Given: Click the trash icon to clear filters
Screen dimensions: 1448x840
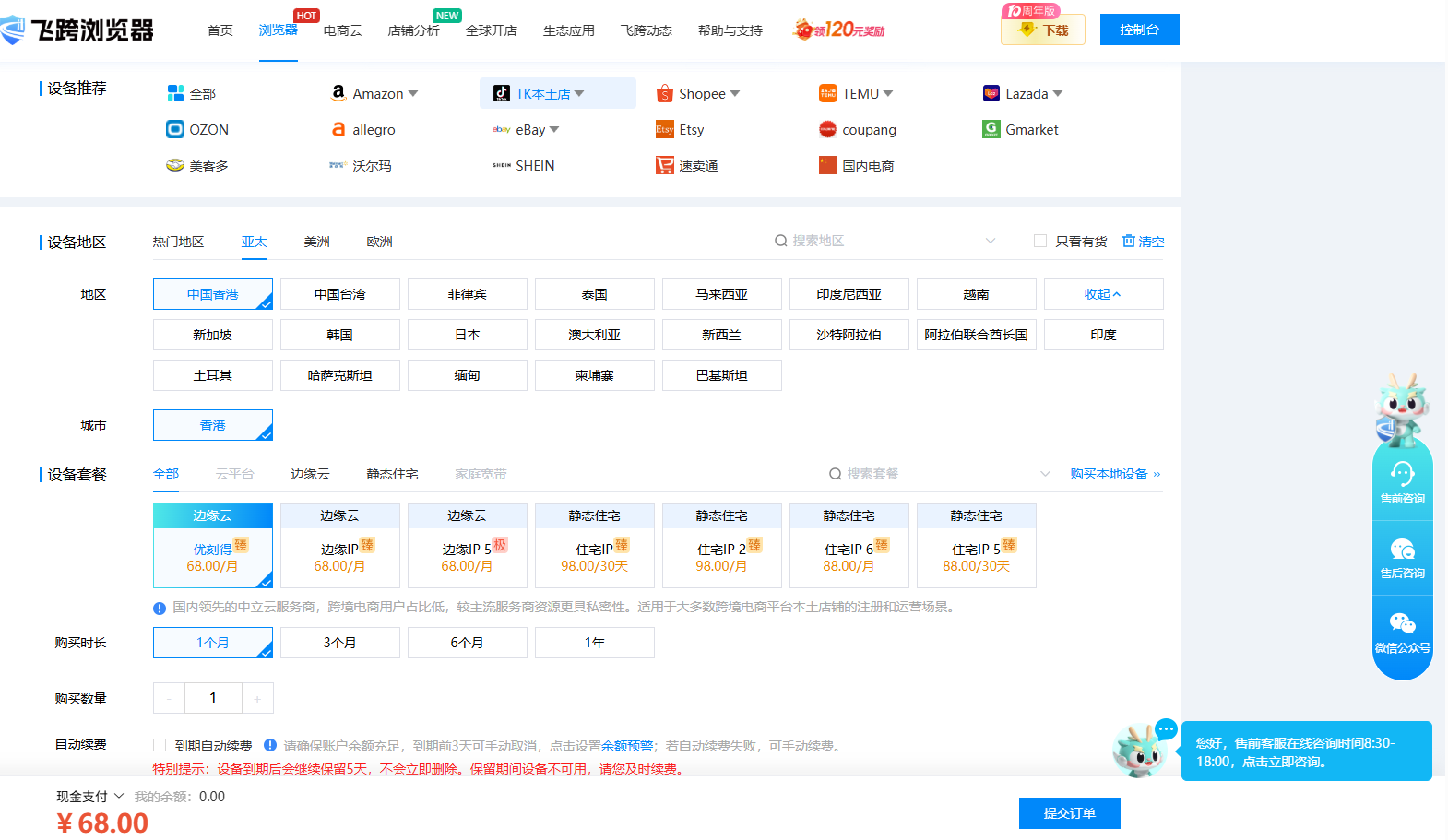Looking at the screenshot, I should pos(1128,241).
